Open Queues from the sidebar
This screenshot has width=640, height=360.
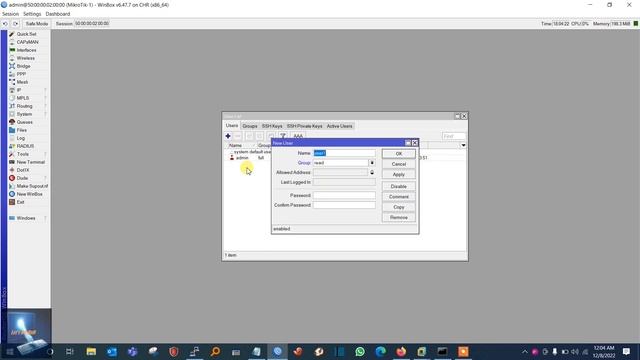[x=24, y=122]
